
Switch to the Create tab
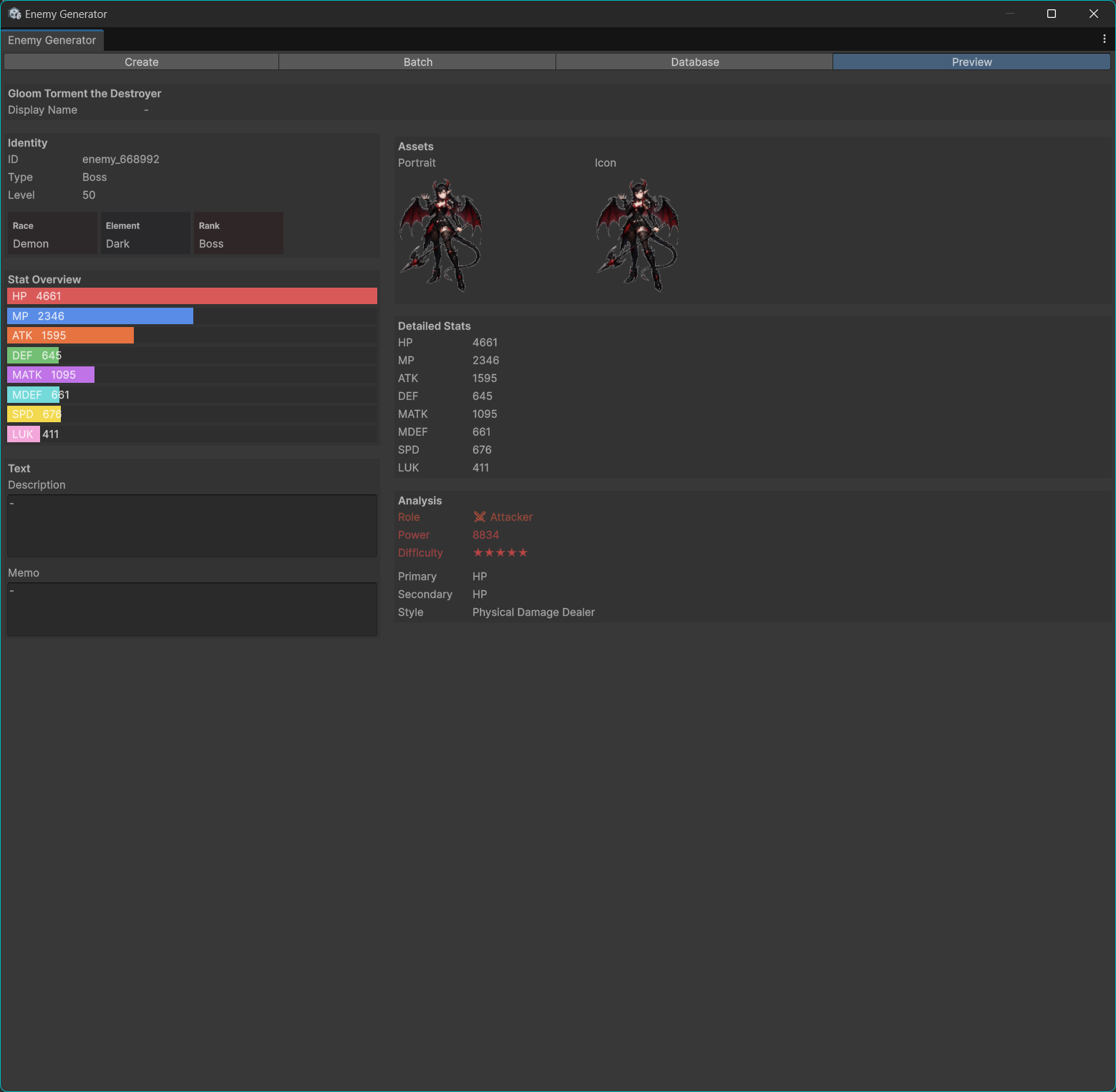142,62
